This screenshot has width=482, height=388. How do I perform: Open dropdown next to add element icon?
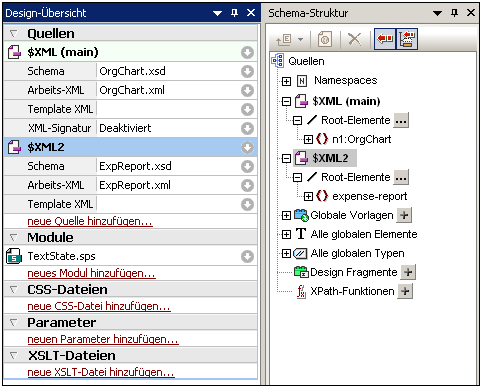(x=301, y=39)
